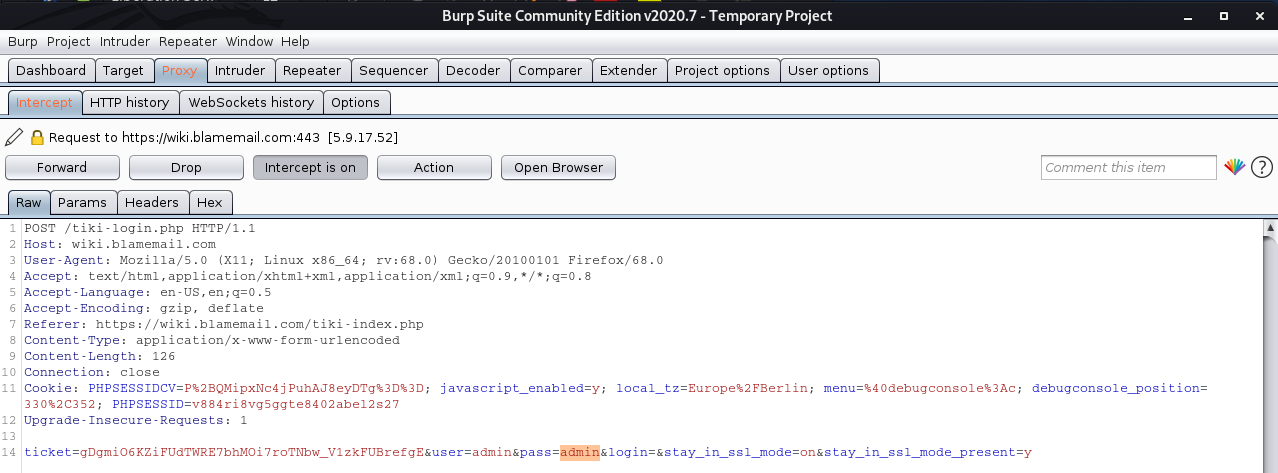Select the Intercept sub-tab

[44, 102]
